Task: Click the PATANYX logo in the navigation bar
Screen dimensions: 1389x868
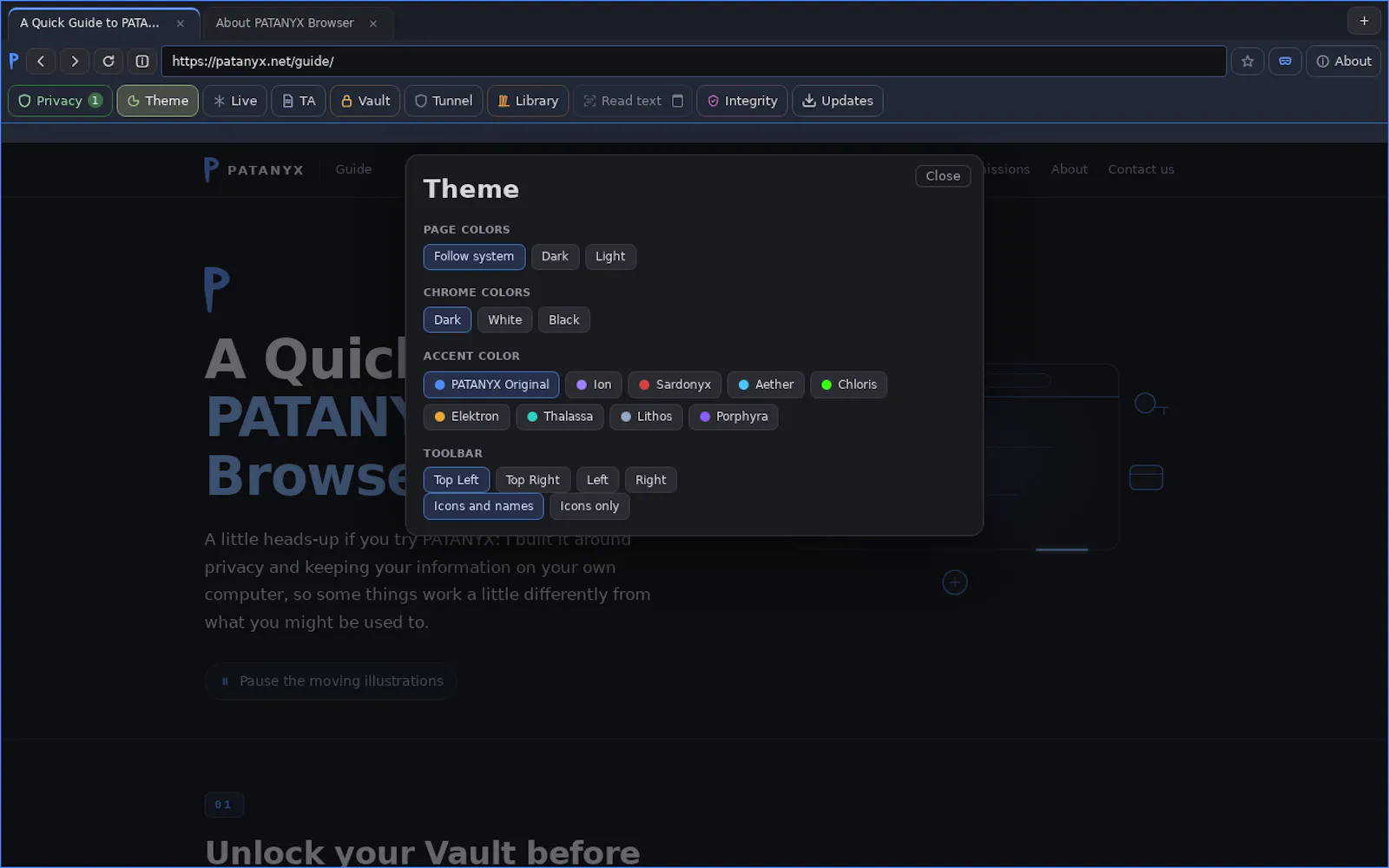Action: [253, 169]
